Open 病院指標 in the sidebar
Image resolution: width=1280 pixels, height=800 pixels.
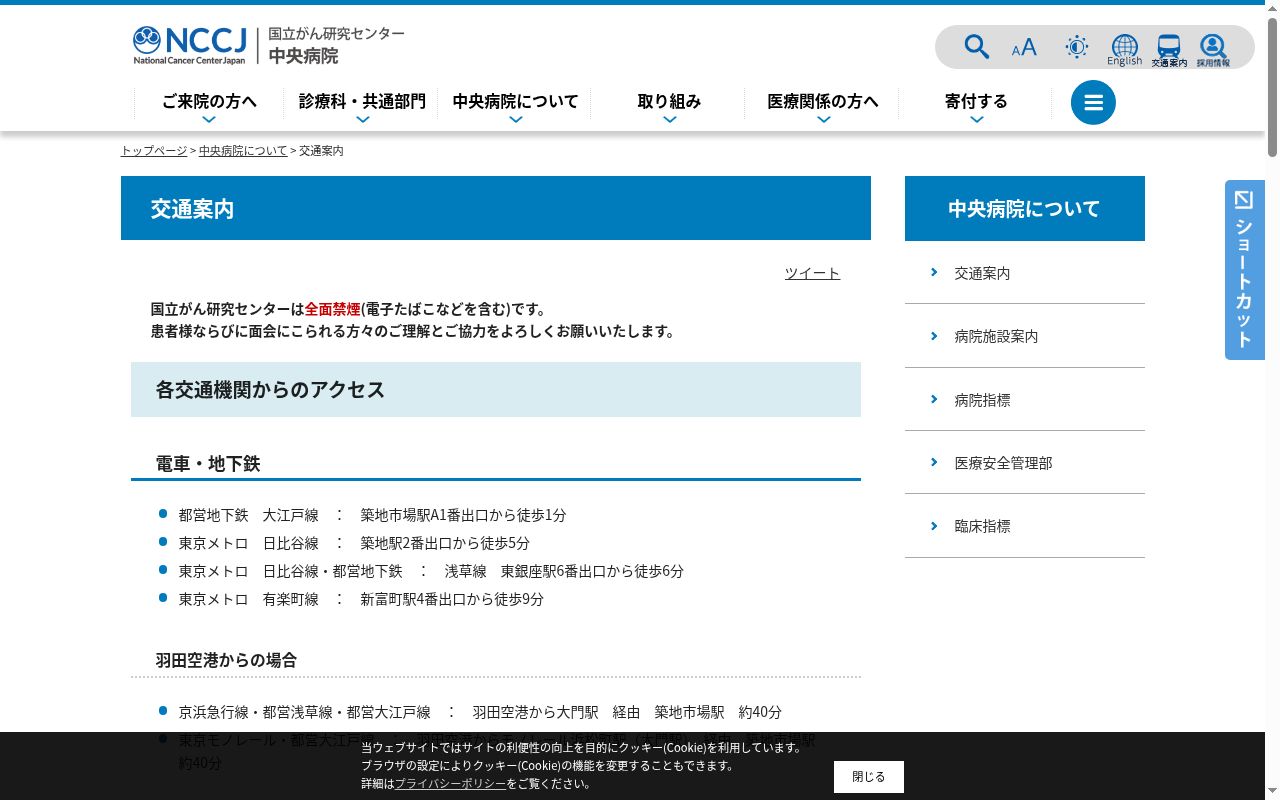(x=1025, y=399)
